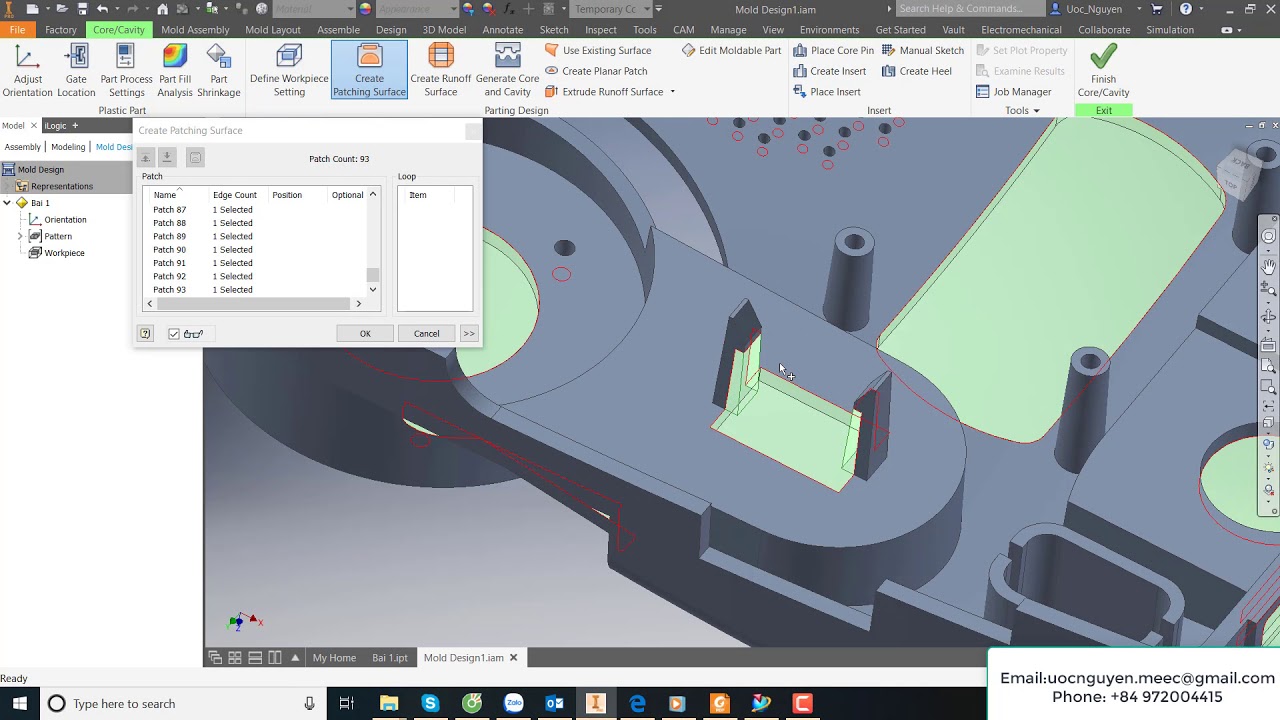Toggle the preview glasses checkbox

coord(174,334)
